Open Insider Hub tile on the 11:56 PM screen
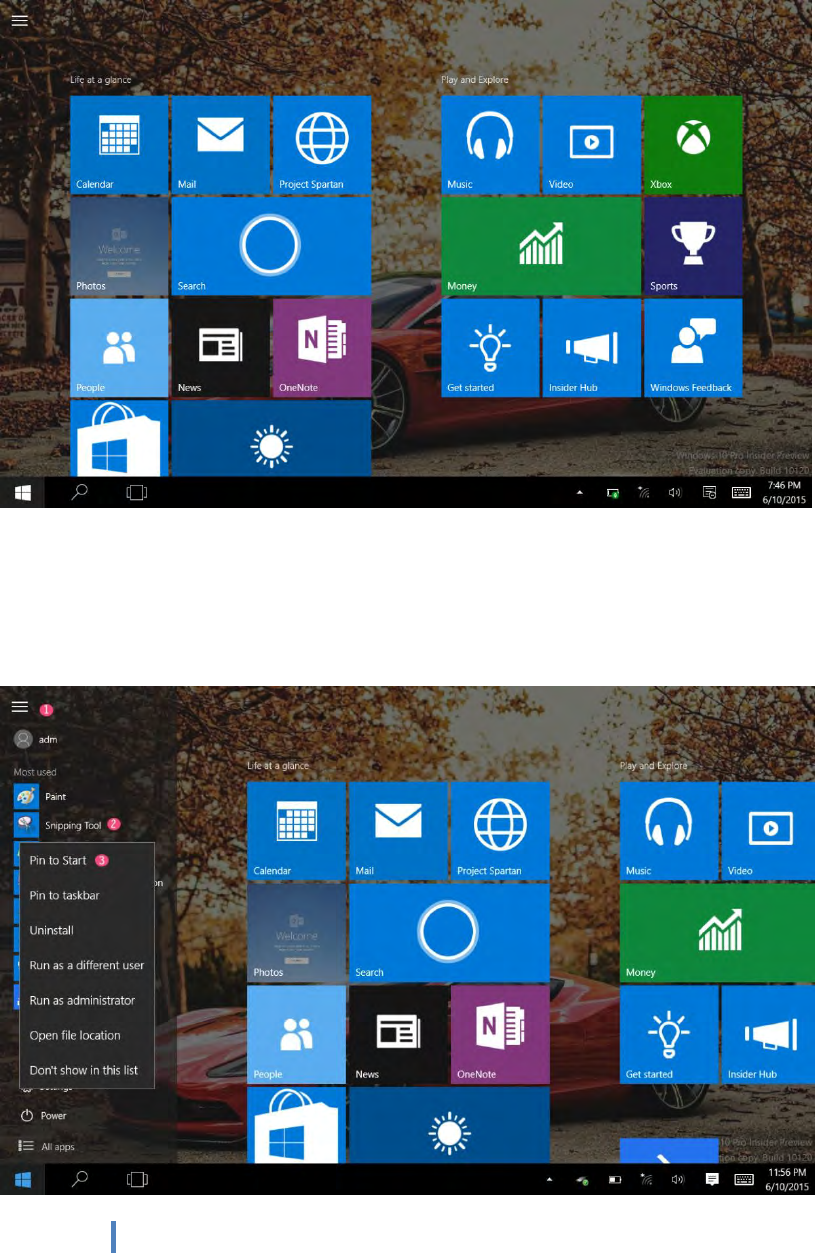The image size is (815, 1253). [x=768, y=1034]
